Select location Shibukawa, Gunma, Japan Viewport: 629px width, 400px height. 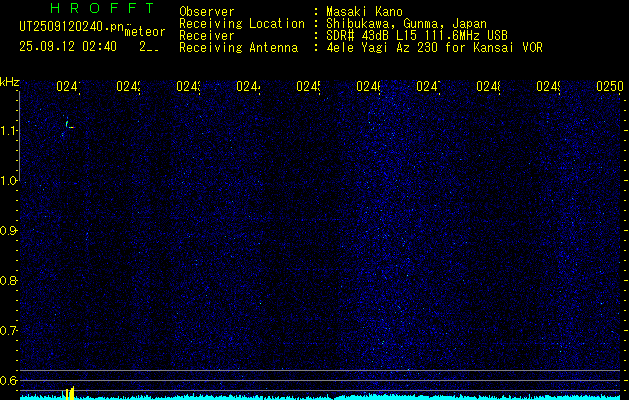[406, 24]
